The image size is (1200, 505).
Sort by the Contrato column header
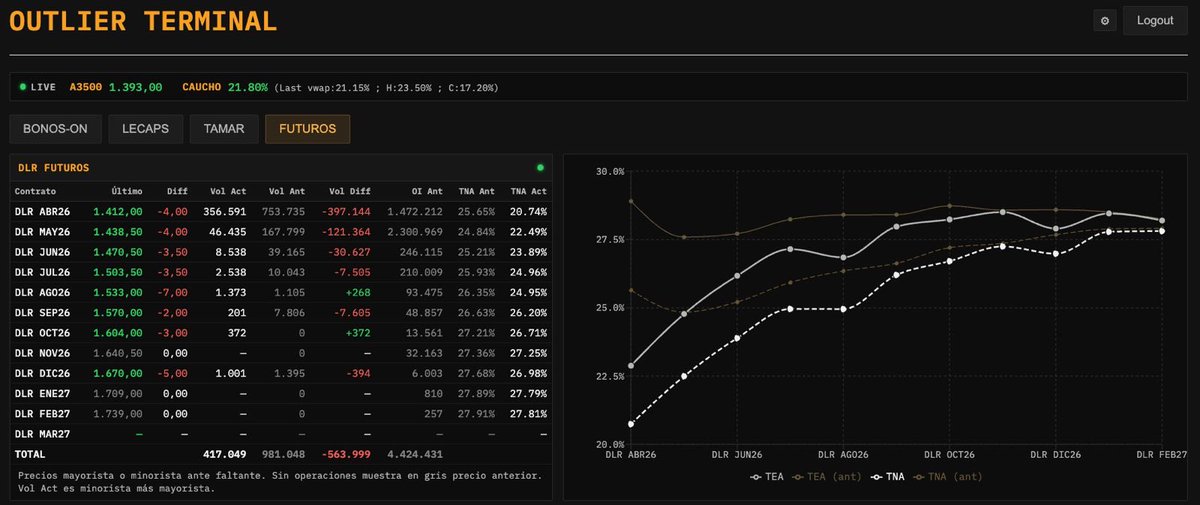click(x=36, y=190)
